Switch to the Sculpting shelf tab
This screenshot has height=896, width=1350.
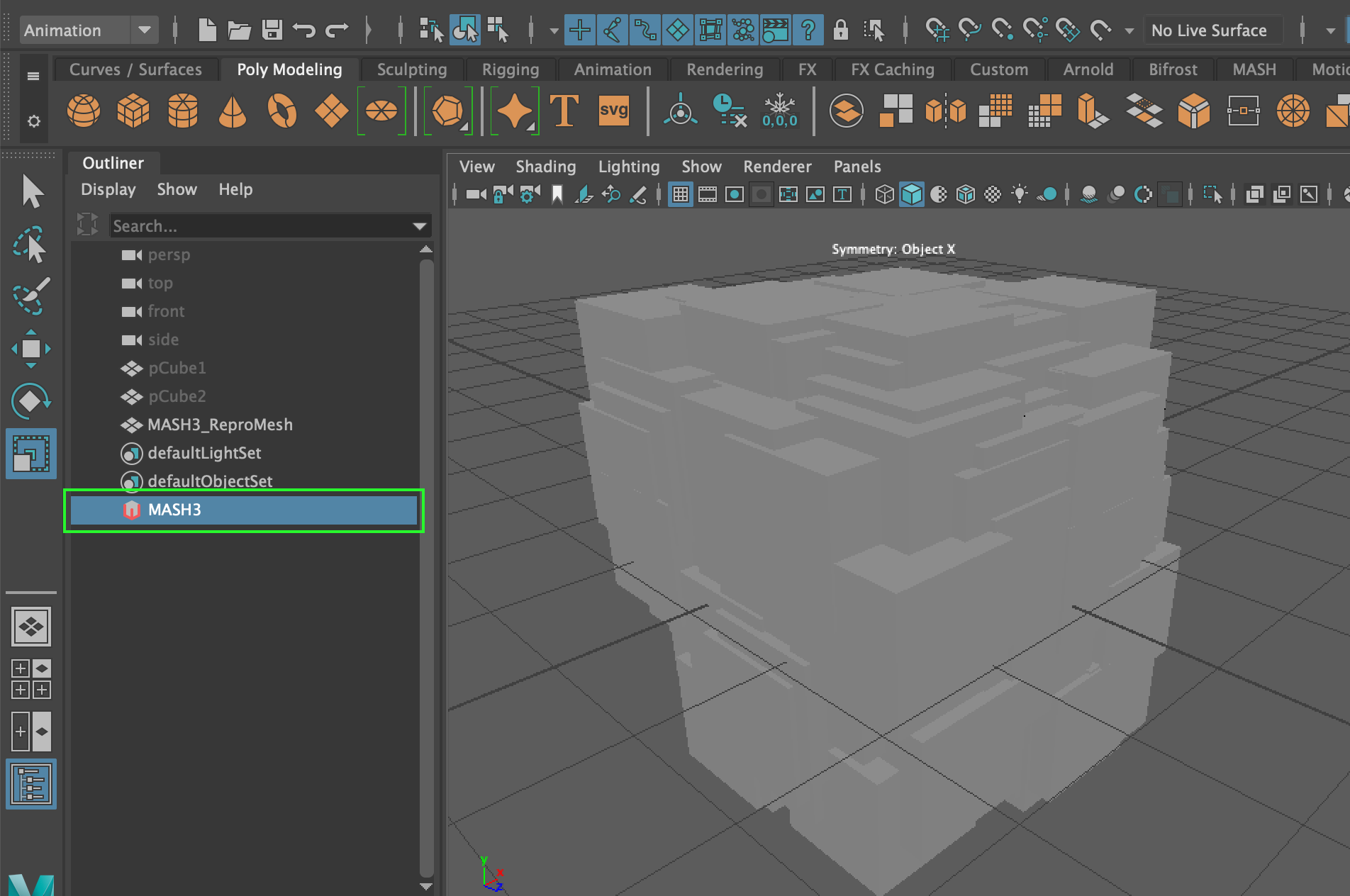411,69
